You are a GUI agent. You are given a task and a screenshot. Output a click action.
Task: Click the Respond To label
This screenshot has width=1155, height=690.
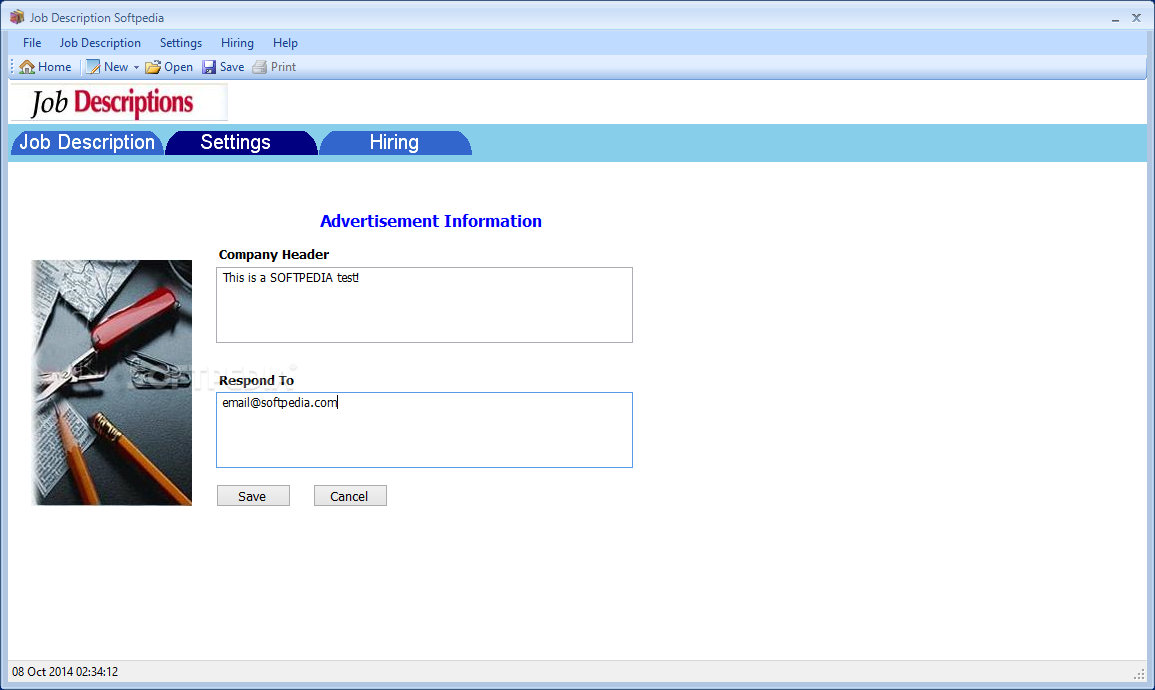(256, 380)
